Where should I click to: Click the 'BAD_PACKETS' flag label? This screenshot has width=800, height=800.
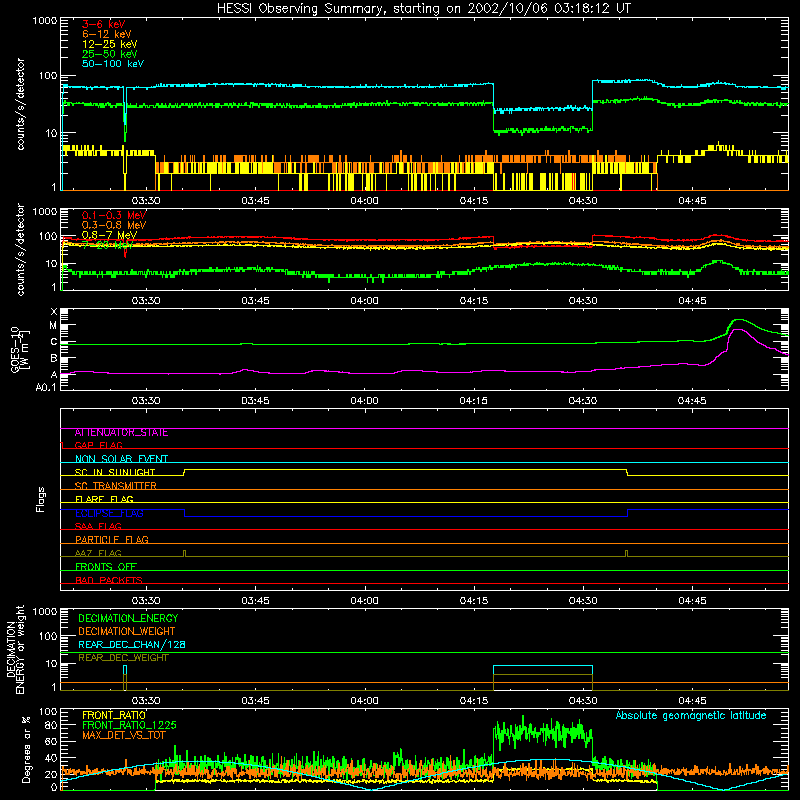109,580
